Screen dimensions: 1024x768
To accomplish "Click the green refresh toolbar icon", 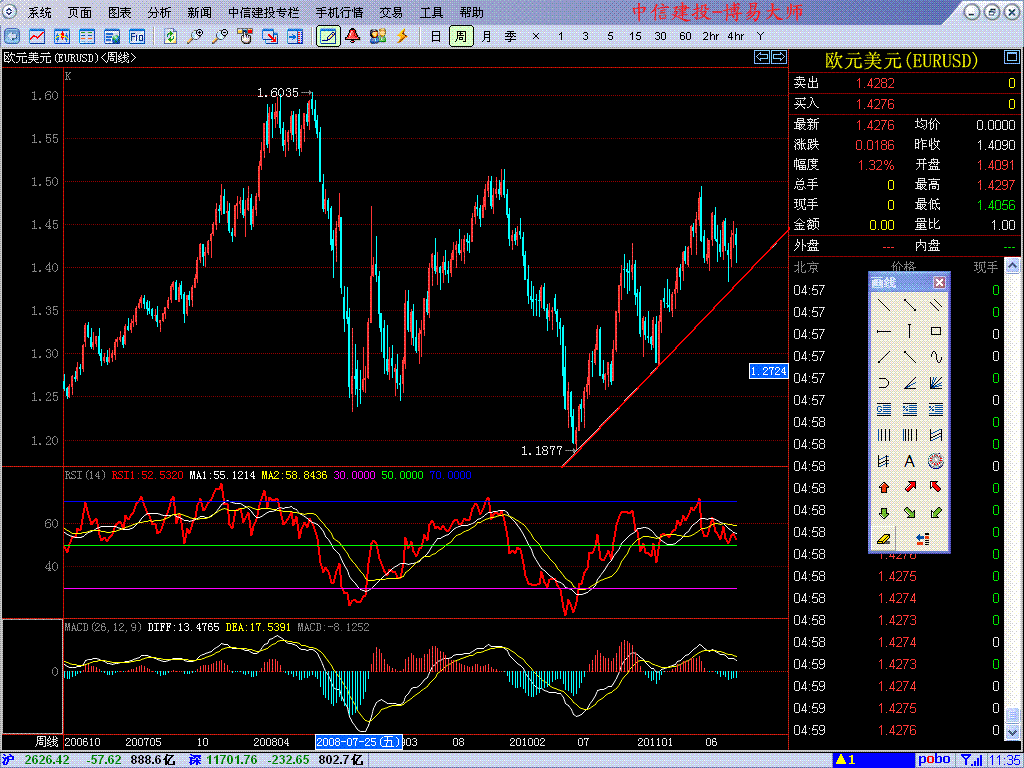I will point(170,36).
